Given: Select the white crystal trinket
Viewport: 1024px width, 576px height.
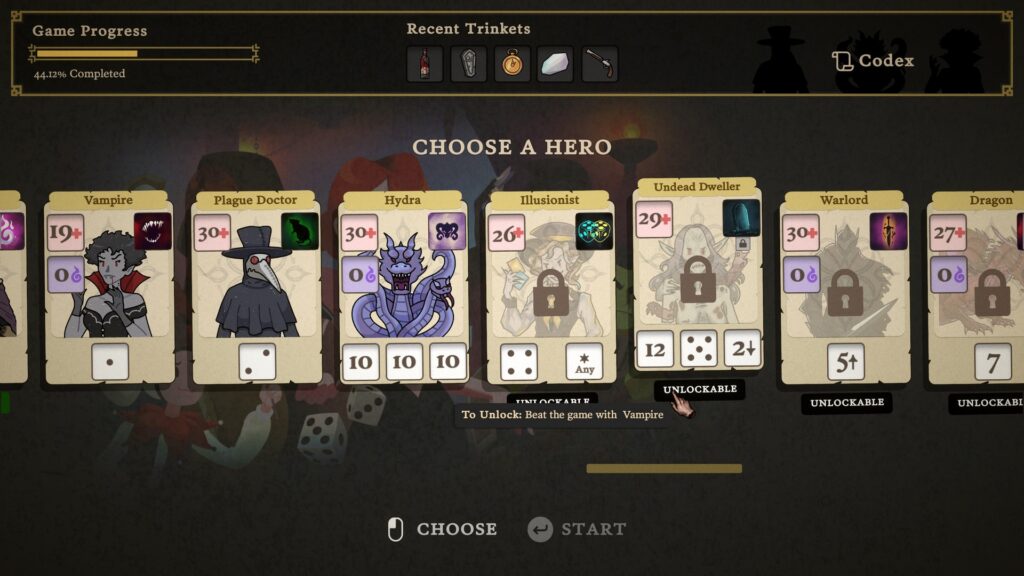Looking at the screenshot, I should pyautogui.click(x=555, y=64).
